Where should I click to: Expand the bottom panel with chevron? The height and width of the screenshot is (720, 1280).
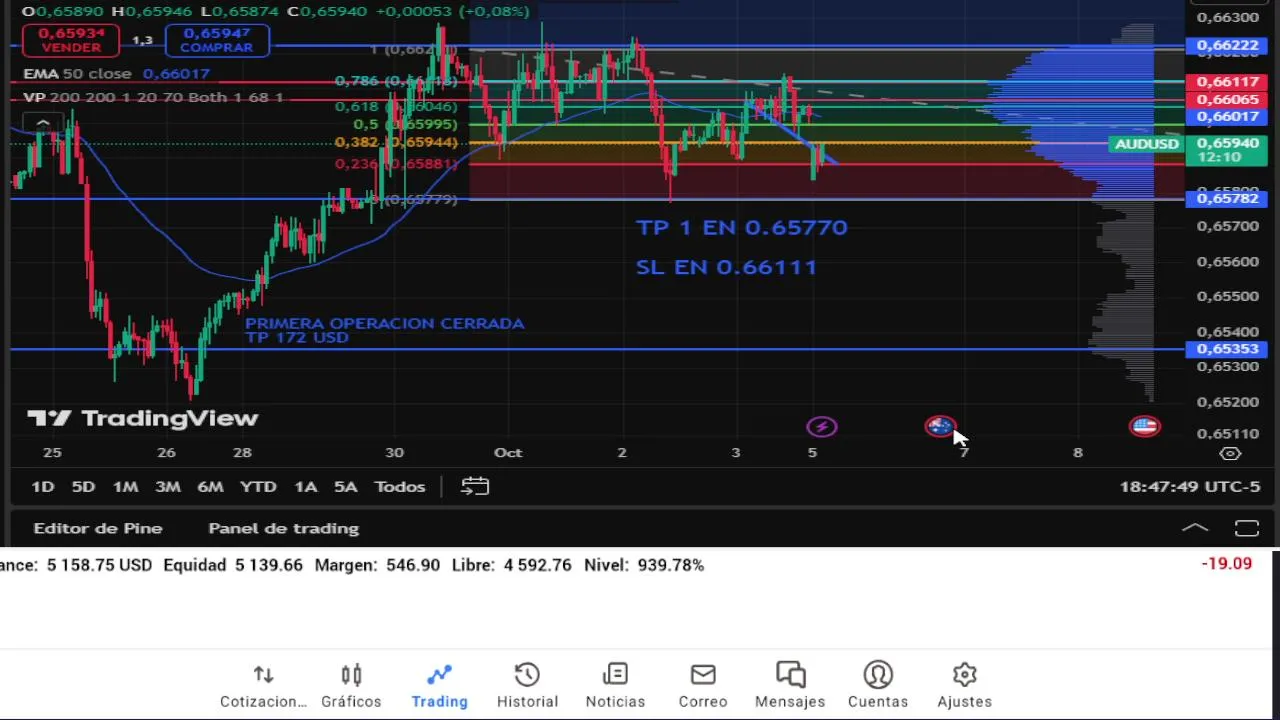pyautogui.click(x=1195, y=528)
